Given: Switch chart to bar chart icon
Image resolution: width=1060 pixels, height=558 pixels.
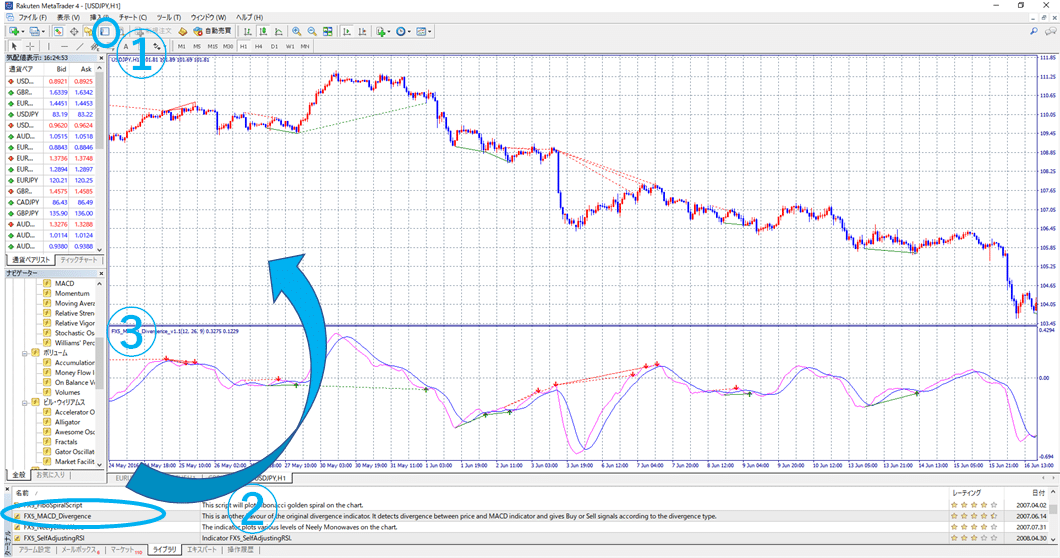Looking at the screenshot, I should pyautogui.click(x=248, y=31).
